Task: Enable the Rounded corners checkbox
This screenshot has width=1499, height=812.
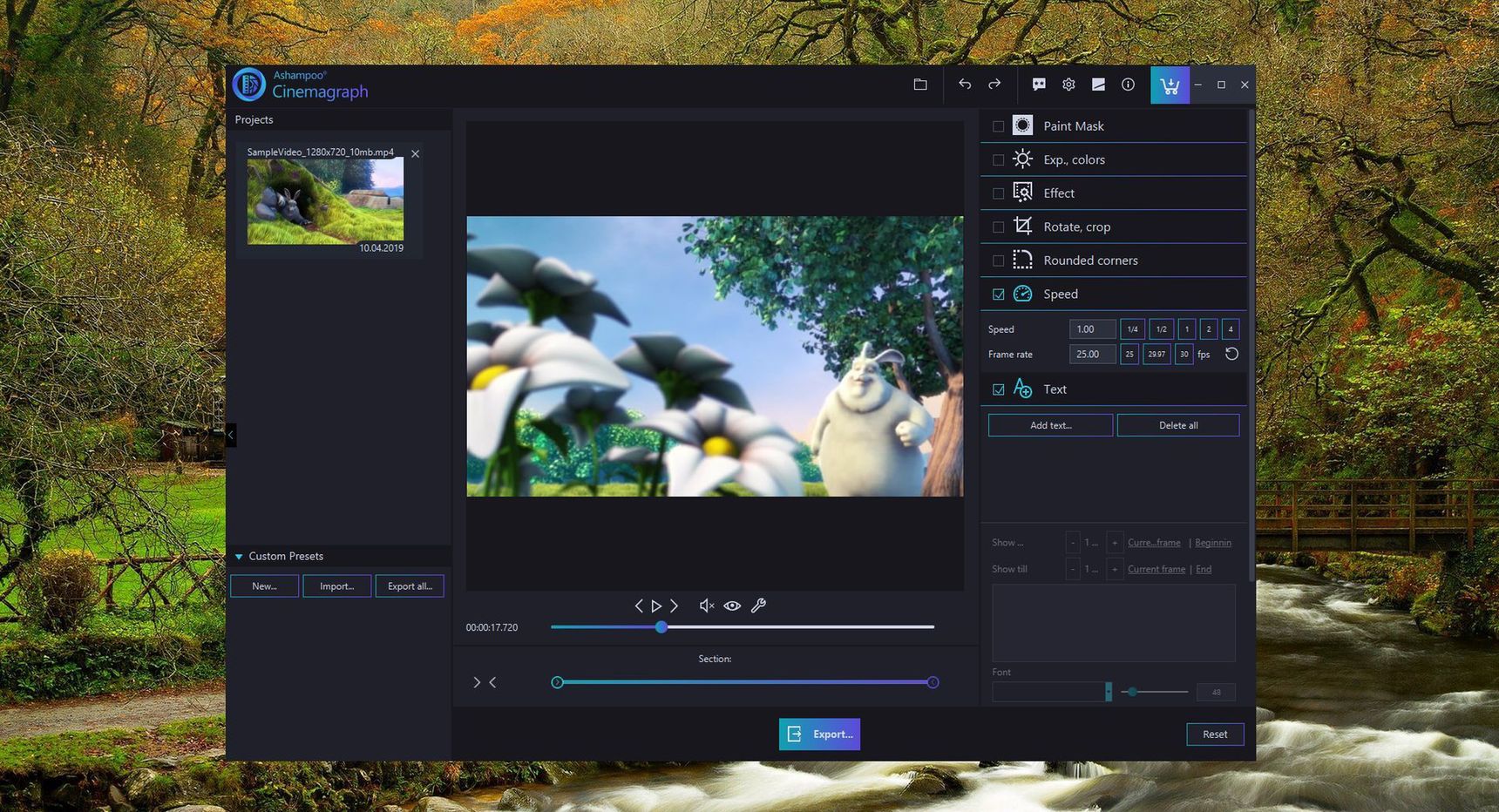Action: [x=999, y=261]
